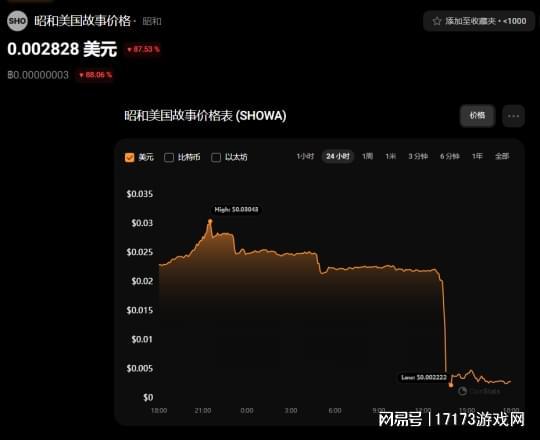
Task: Click the $0.02 y-axis label
Action: 142,281
